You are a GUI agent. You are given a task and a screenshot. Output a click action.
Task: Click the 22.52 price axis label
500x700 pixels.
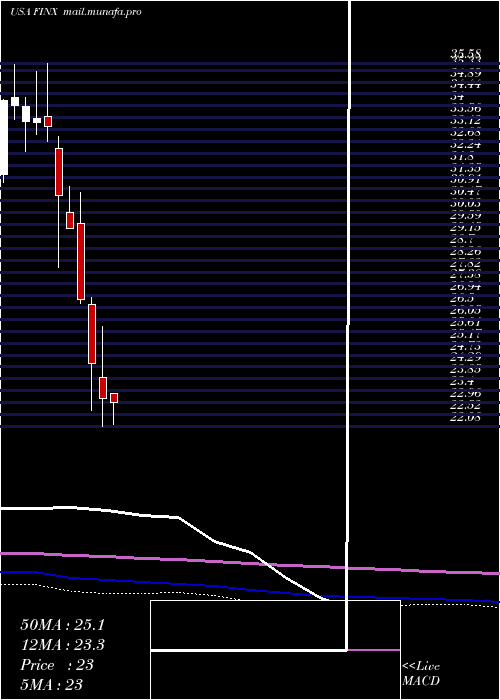click(x=465, y=406)
